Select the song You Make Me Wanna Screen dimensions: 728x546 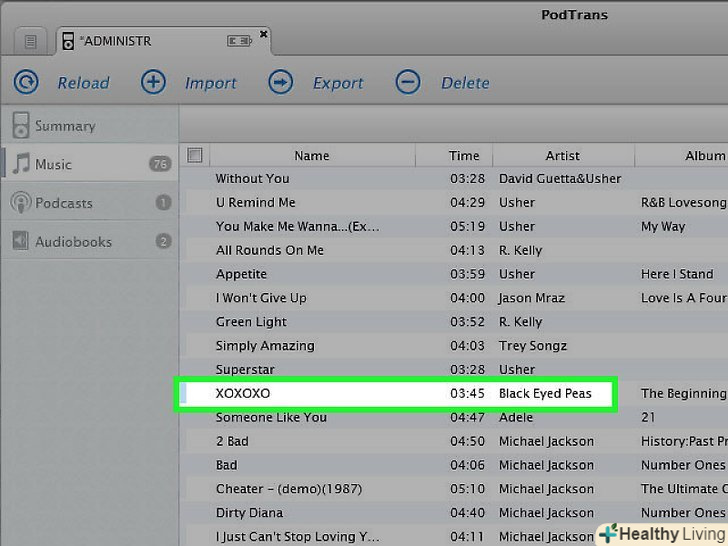coord(454,226)
